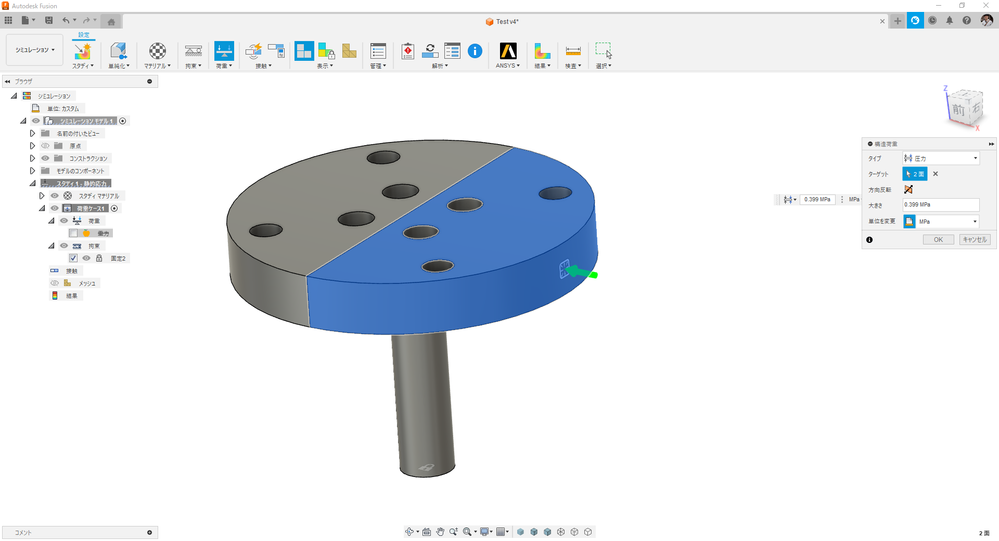Click the floating 0.399 MPa value field
Screen dimensions: 999x541
[x=817, y=199]
